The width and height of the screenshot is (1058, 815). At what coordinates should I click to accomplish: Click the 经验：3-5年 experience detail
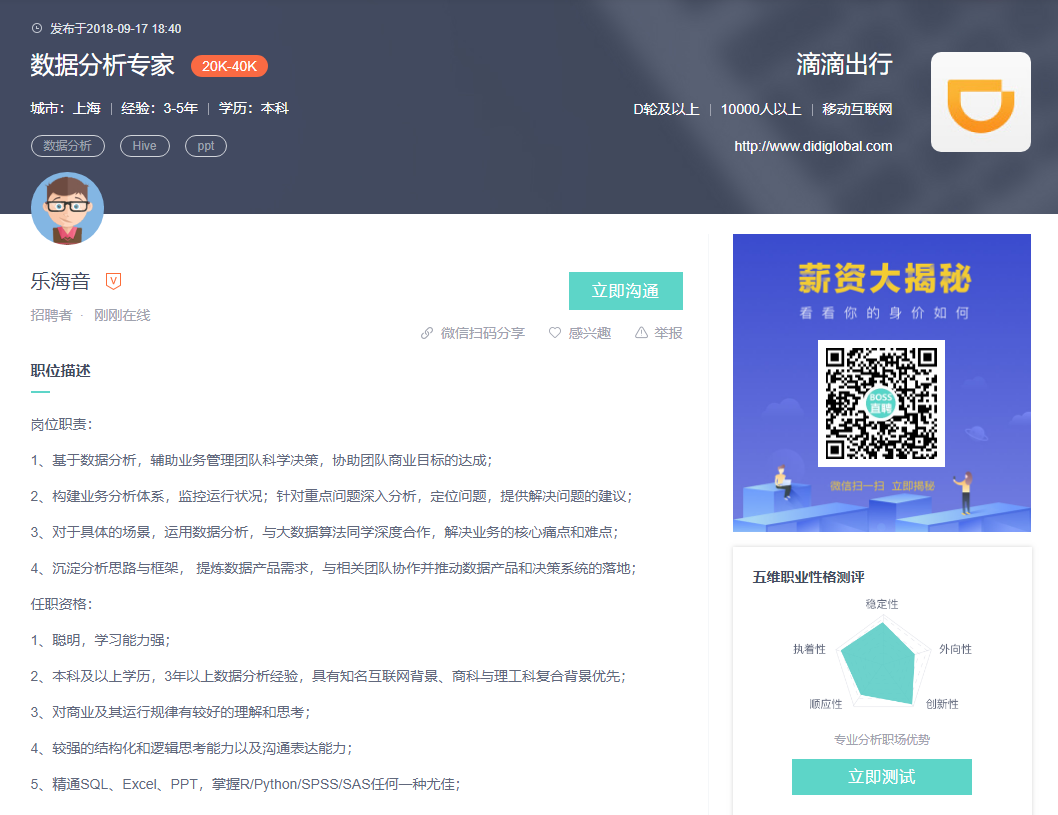click(160, 109)
